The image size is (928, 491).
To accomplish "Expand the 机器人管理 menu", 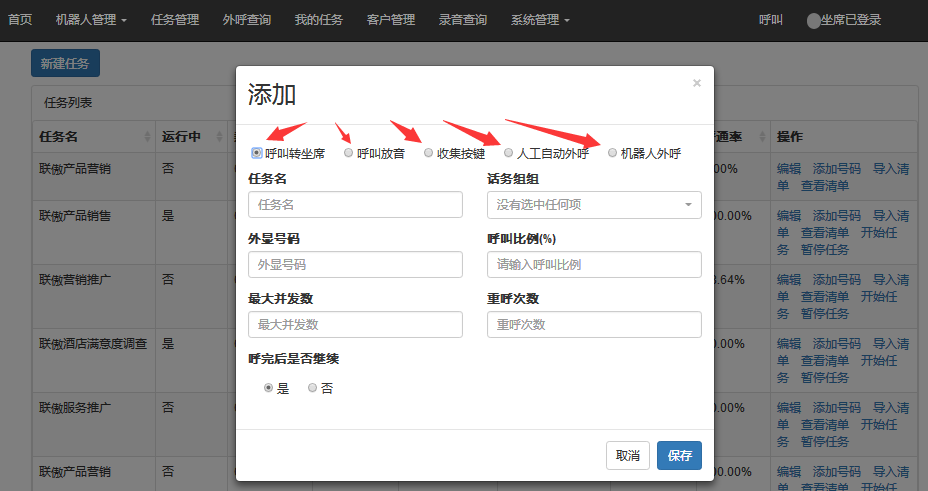I will (91, 20).
